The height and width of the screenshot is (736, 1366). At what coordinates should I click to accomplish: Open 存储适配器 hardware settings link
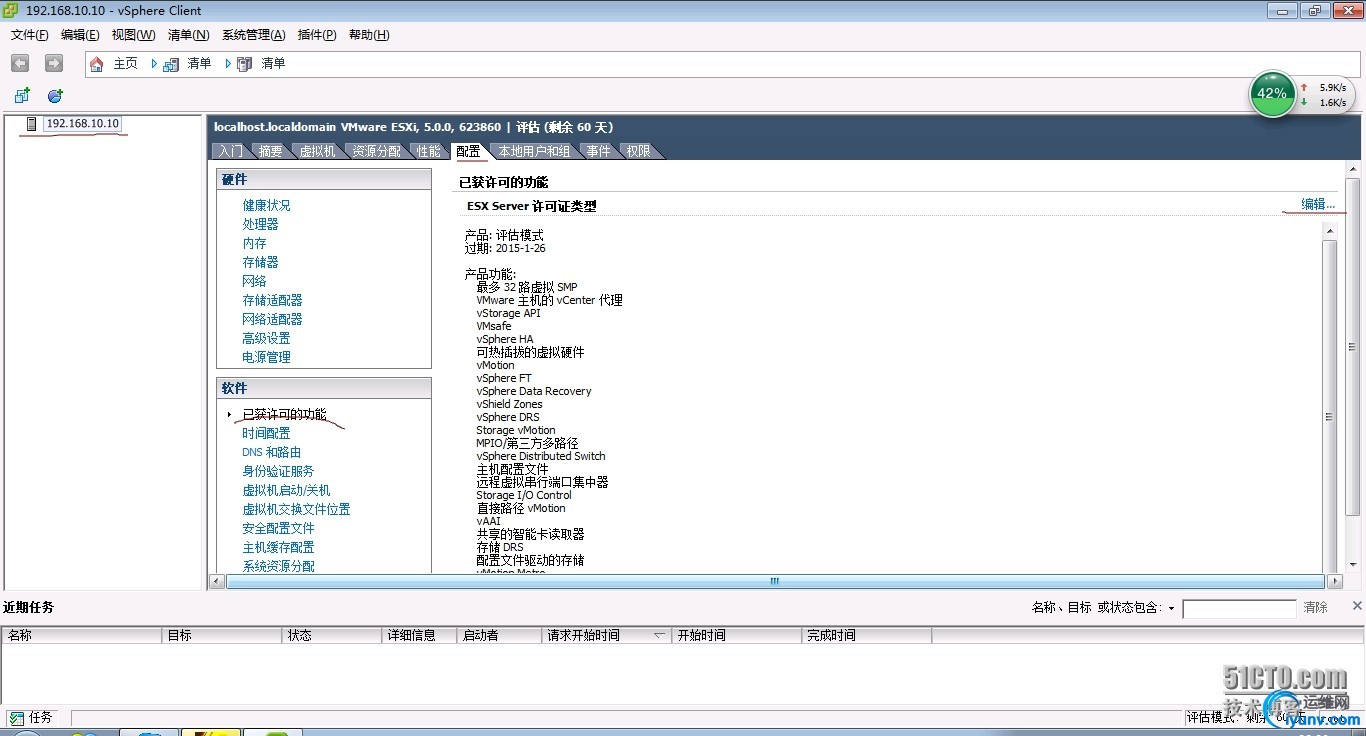(272, 300)
